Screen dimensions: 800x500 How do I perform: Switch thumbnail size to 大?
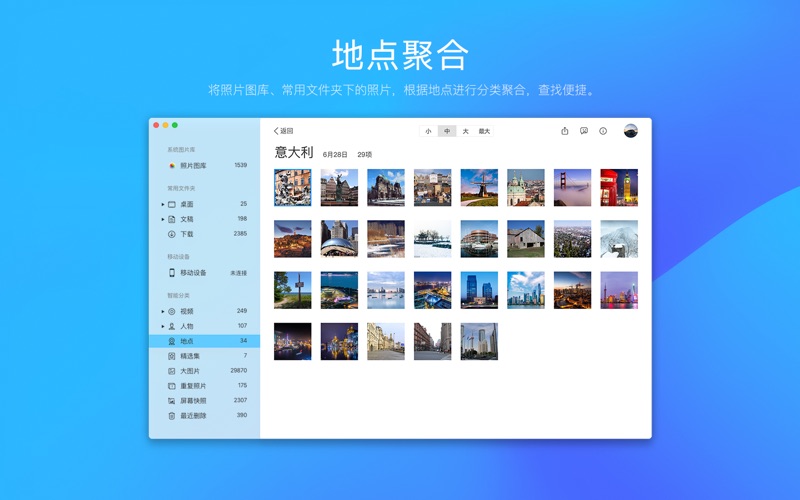click(465, 131)
